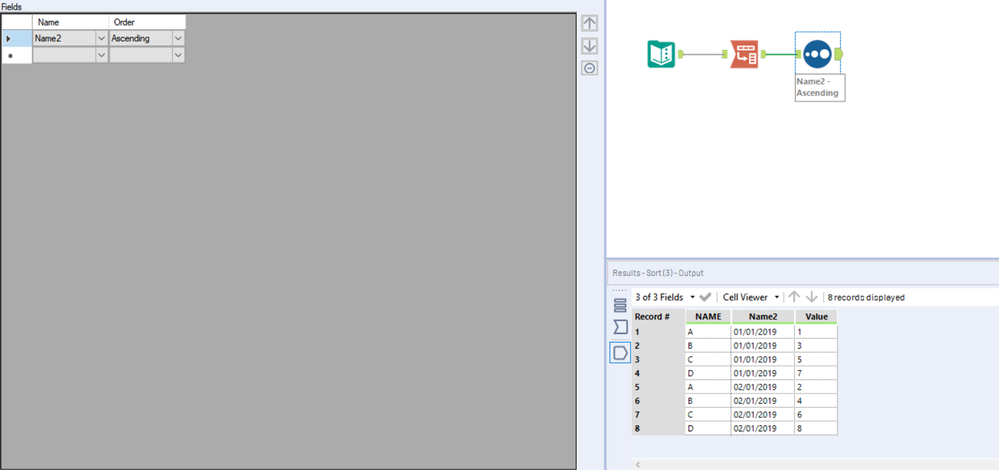Select 02/01/2019 cell in record 5
The height and width of the screenshot is (470, 999).
point(763,387)
